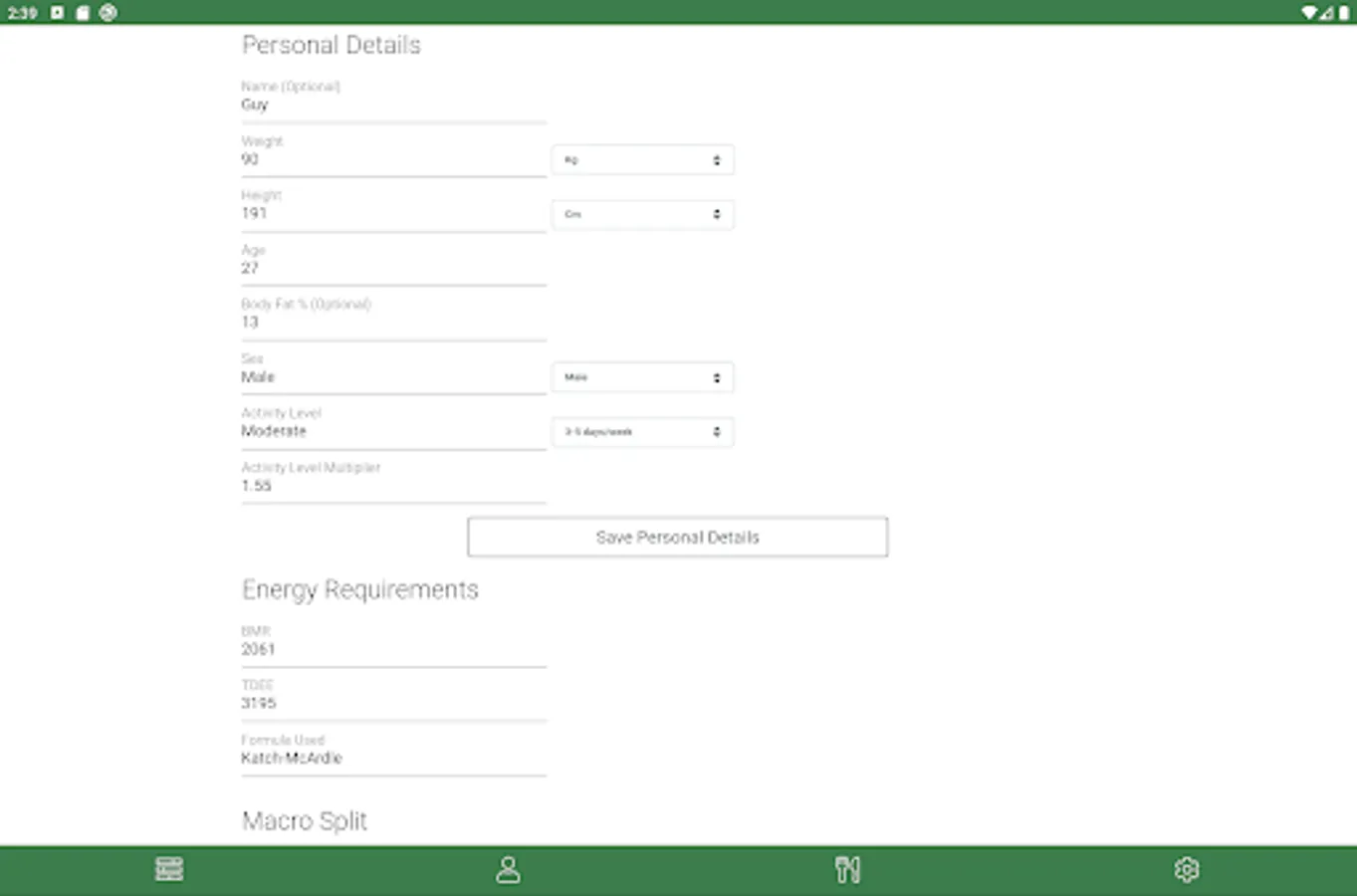
Task: Open the Cm height unit dropdown
Action: click(x=642, y=214)
